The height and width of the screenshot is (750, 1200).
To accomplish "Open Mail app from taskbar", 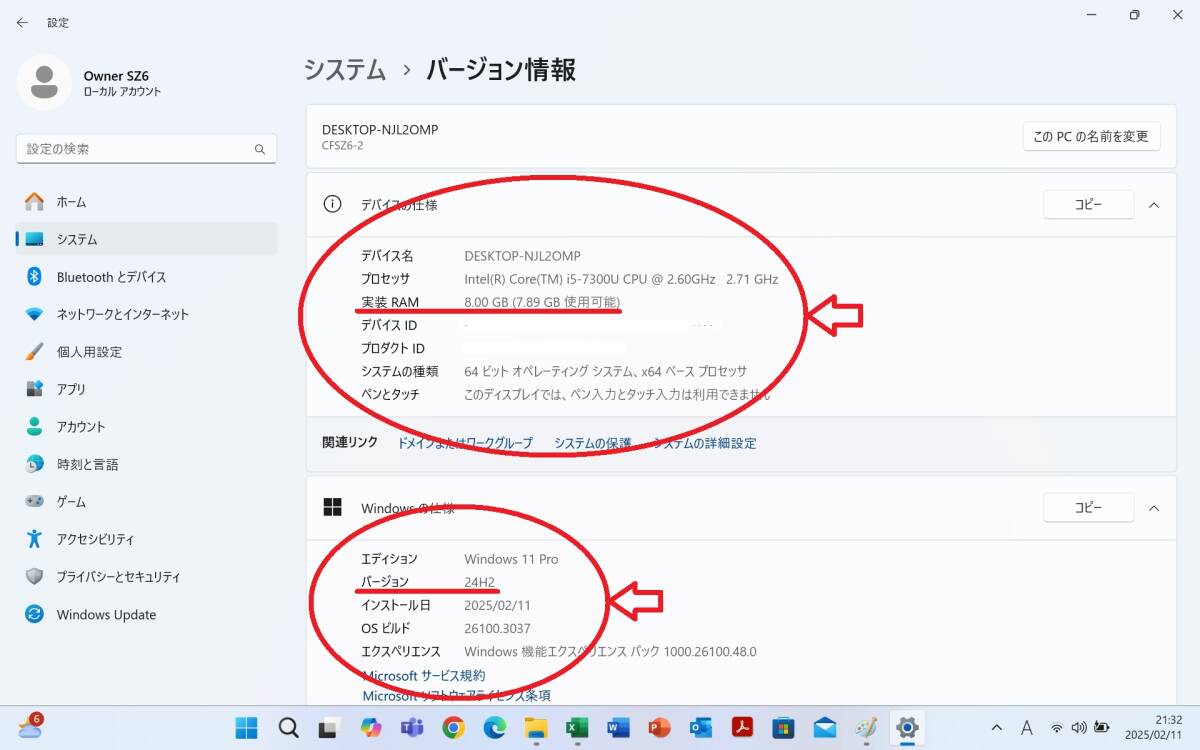I will 824,727.
